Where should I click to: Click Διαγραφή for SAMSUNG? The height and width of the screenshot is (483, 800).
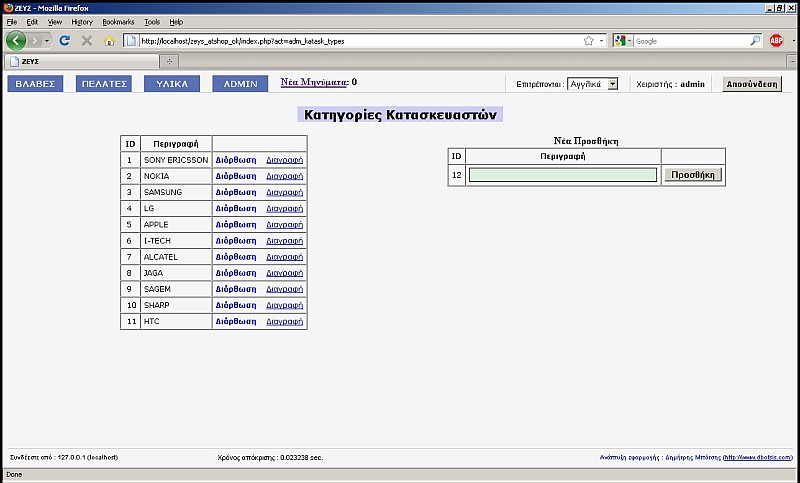click(x=285, y=192)
